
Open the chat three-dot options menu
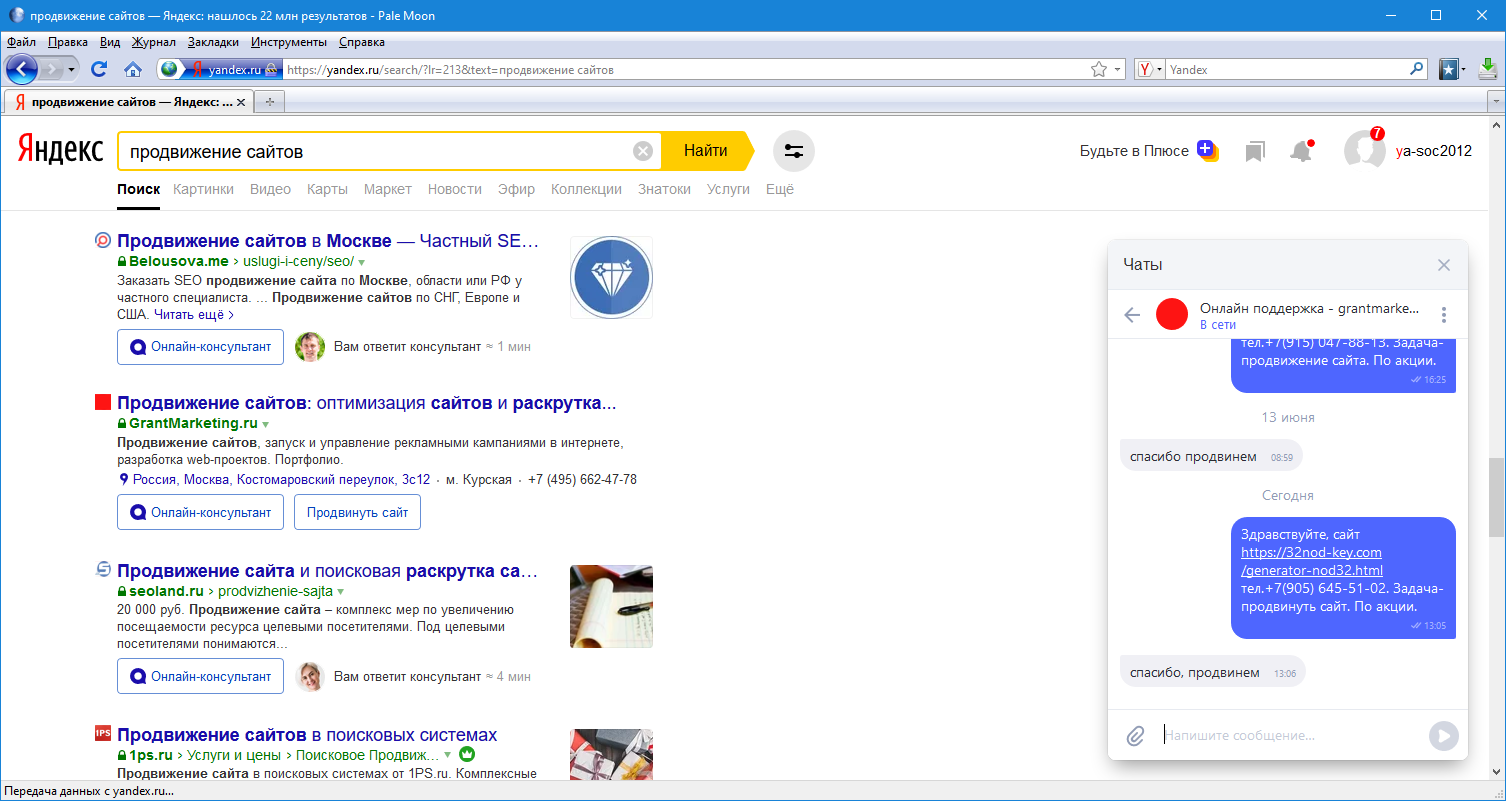click(1443, 315)
